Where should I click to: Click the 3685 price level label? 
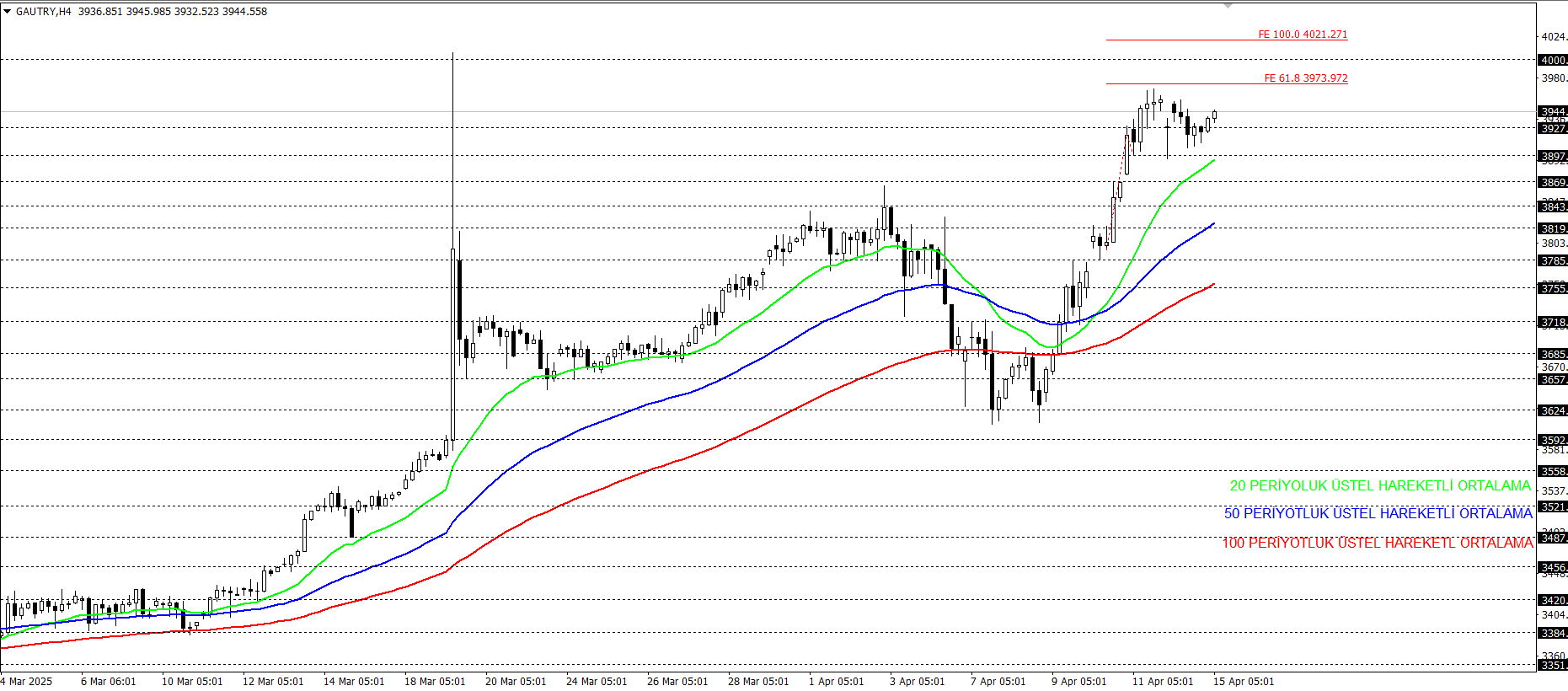(x=1553, y=354)
